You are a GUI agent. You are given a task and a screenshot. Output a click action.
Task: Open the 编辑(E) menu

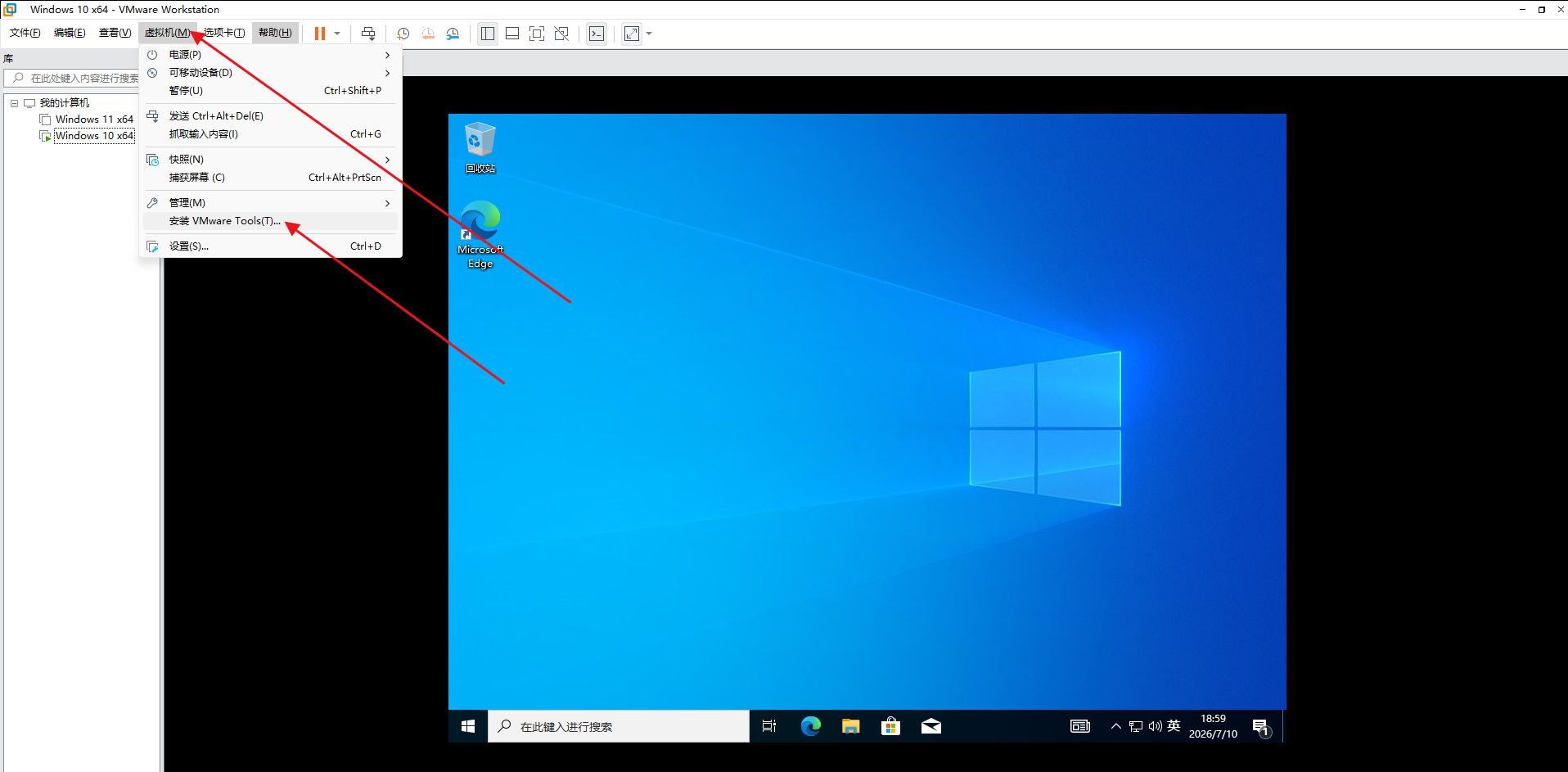(x=70, y=33)
